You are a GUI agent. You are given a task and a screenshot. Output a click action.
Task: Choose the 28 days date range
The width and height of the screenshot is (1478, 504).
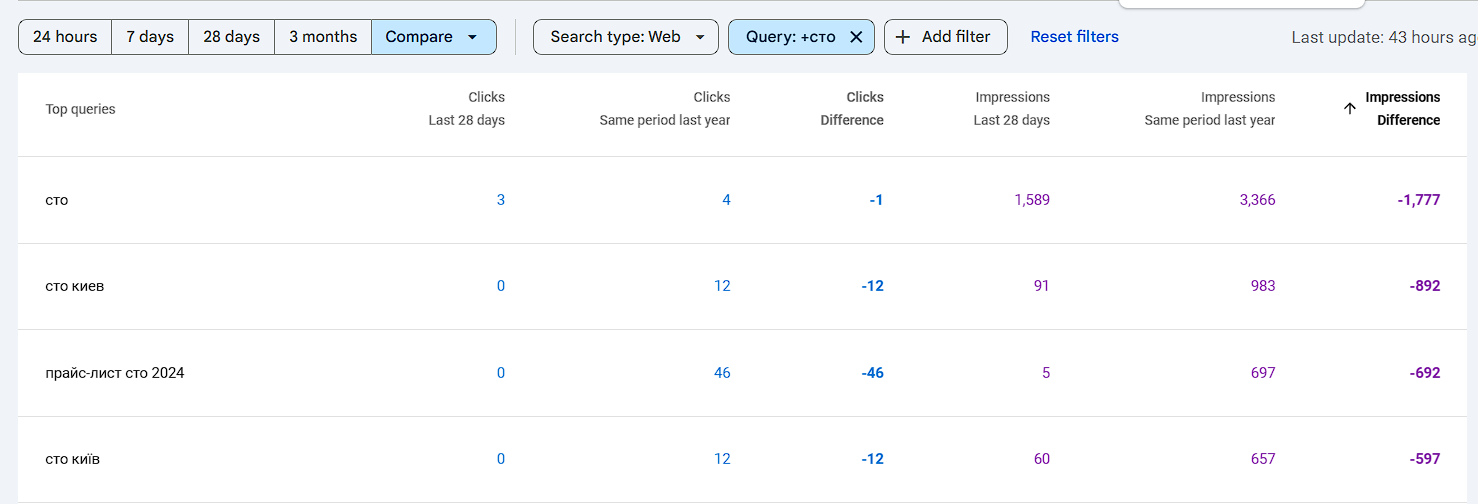[x=231, y=37]
